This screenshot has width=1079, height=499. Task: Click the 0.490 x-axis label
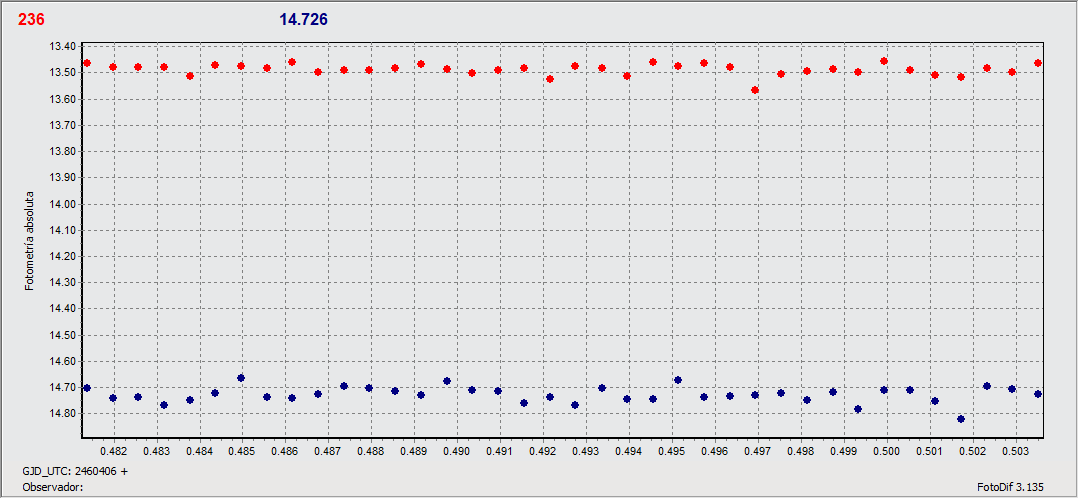coord(457,452)
